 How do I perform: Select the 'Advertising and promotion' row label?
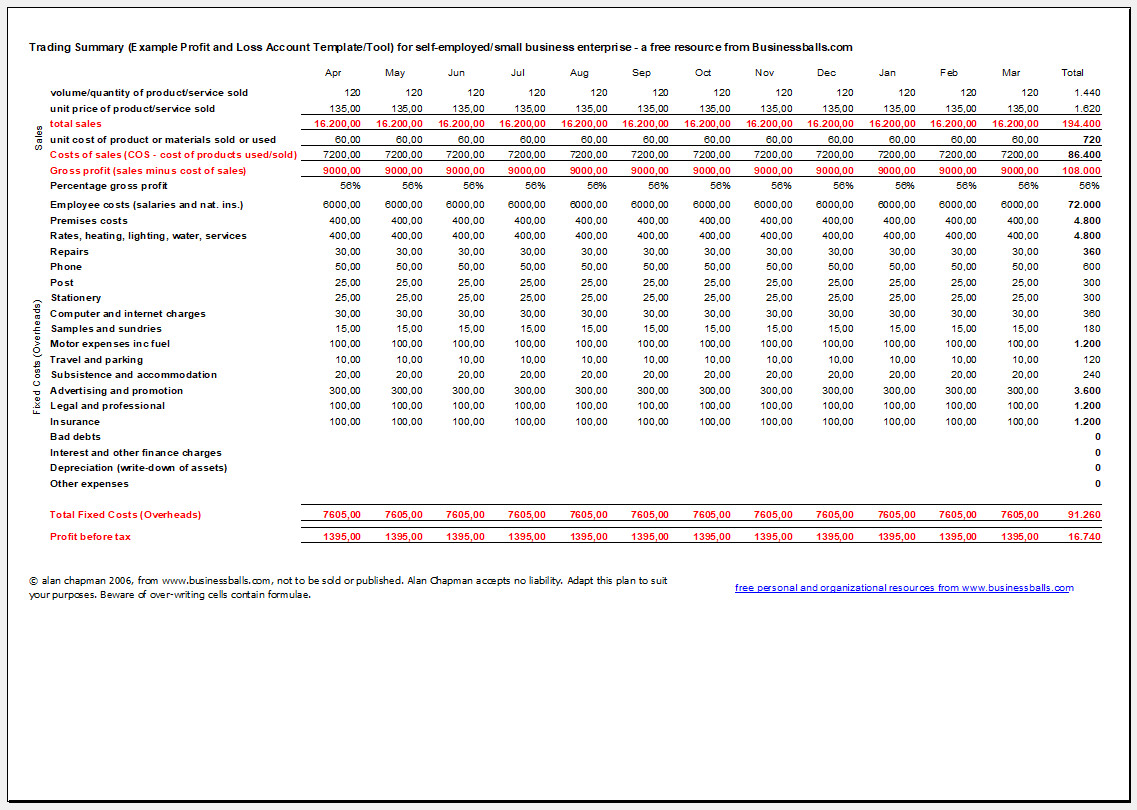point(116,391)
